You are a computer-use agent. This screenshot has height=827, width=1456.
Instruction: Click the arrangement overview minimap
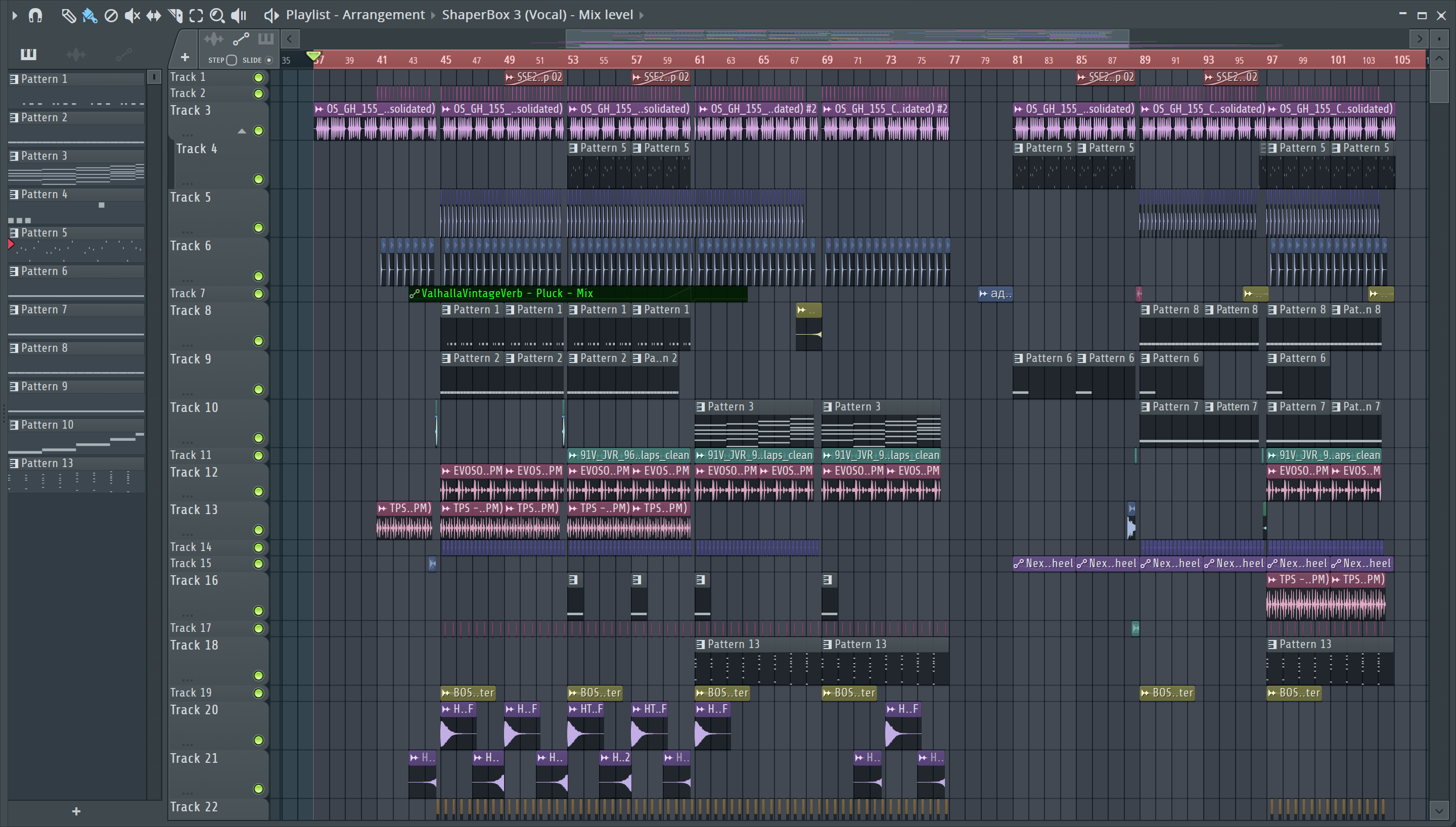coord(847,38)
